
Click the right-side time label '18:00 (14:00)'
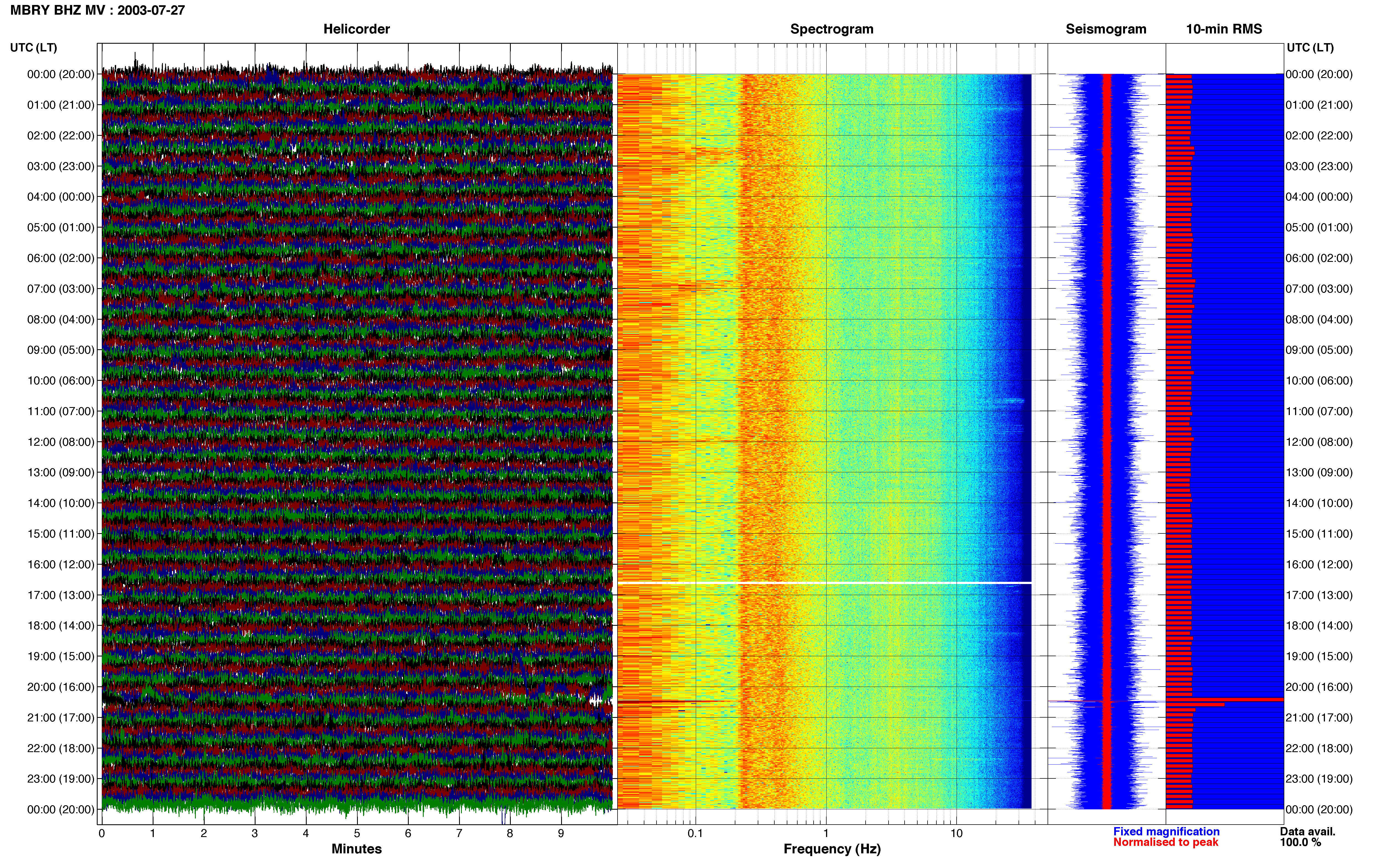[x=1319, y=626]
